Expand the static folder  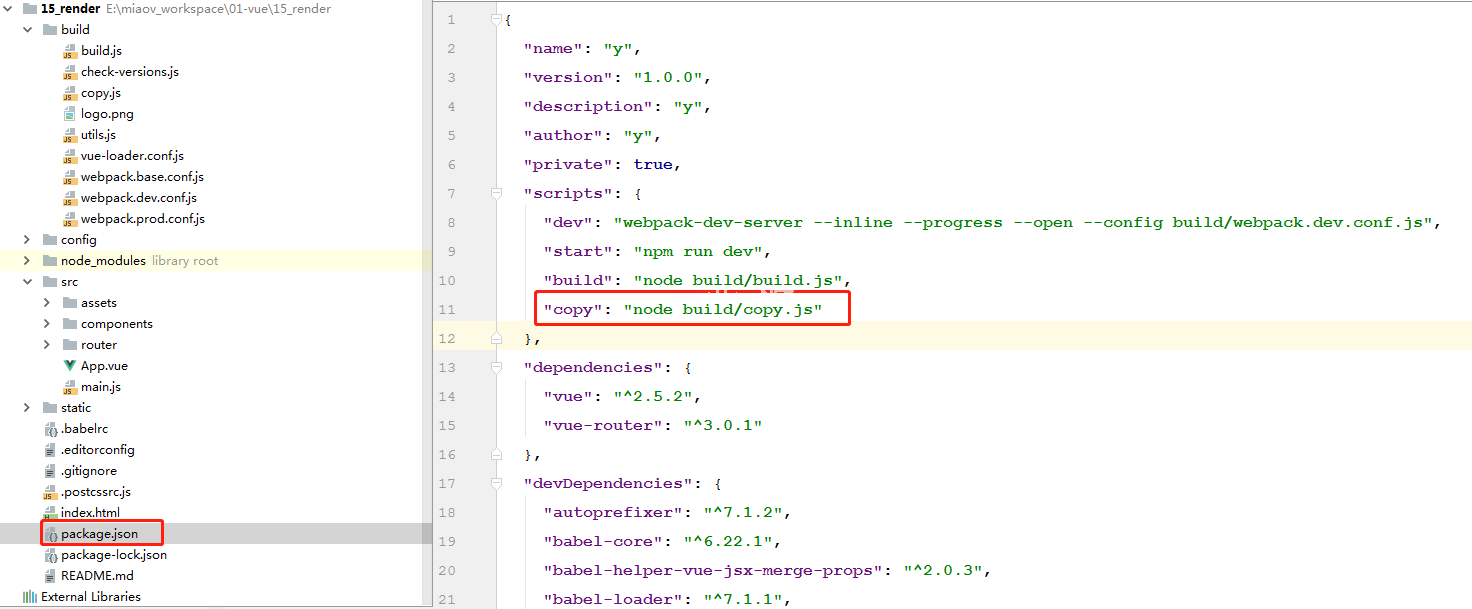point(27,408)
